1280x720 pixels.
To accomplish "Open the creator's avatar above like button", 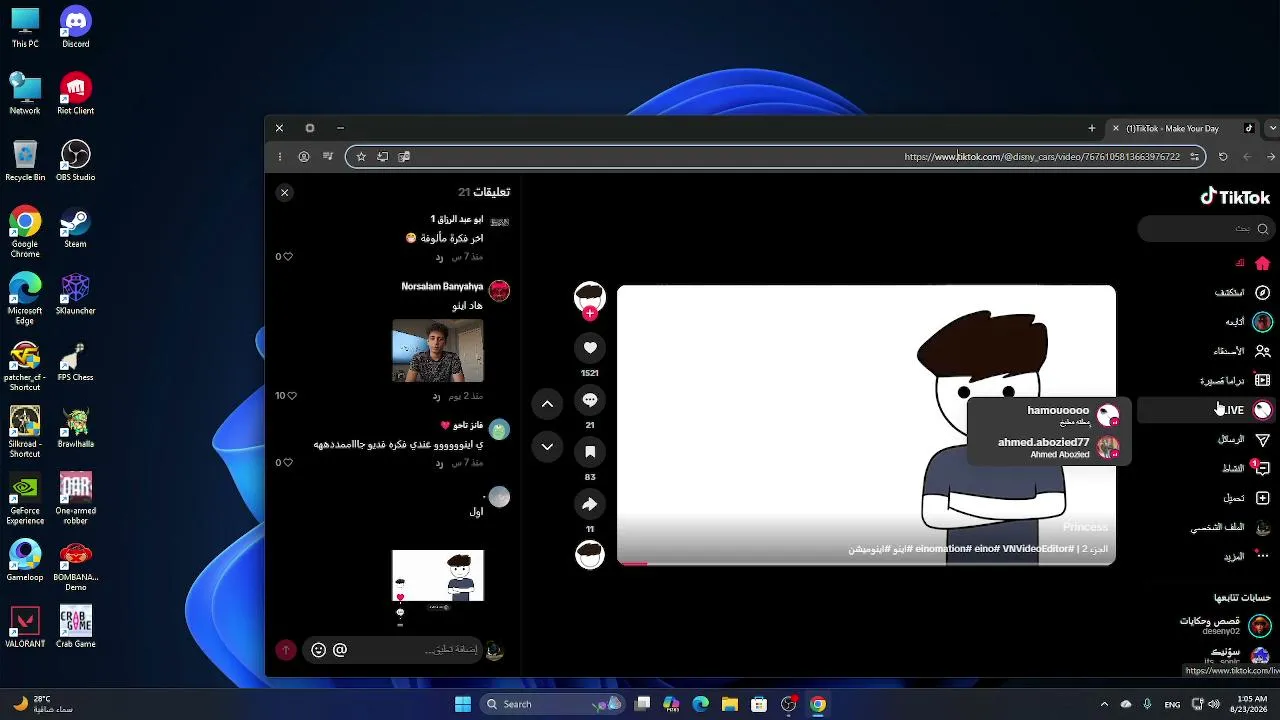I will click(x=590, y=297).
